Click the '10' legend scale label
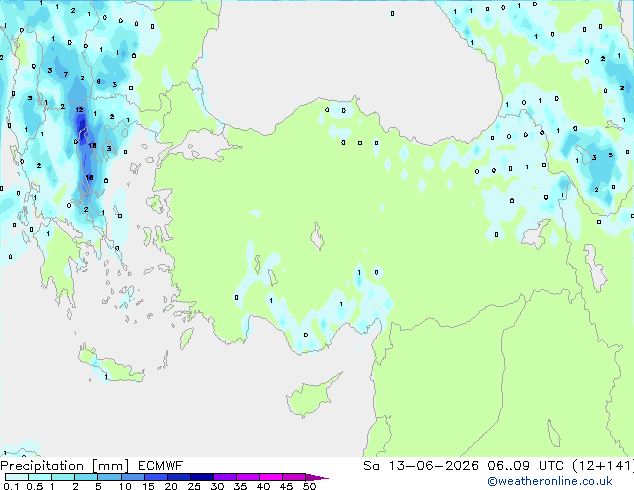The height and width of the screenshot is (490, 634). pyautogui.click(x=125, y=486)
